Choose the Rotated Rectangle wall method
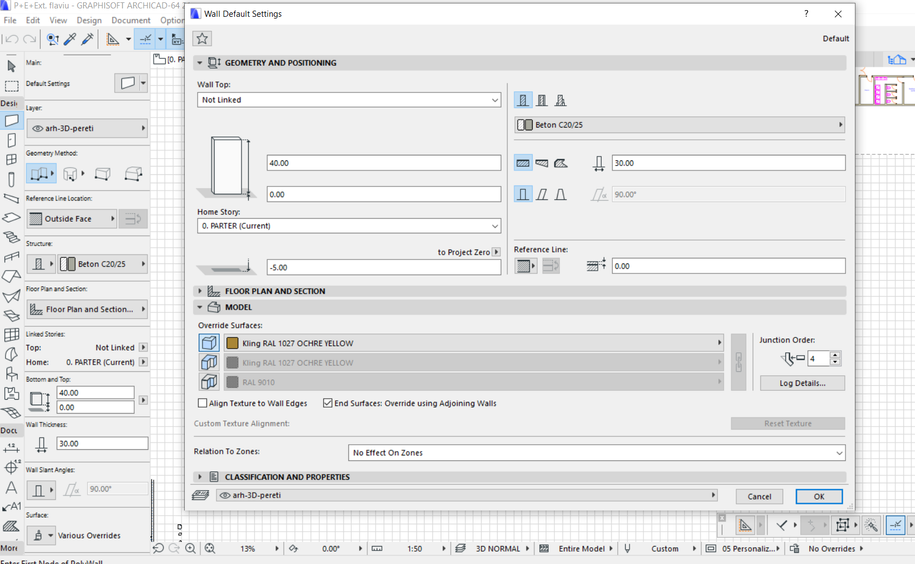 [x=134, y=173]
